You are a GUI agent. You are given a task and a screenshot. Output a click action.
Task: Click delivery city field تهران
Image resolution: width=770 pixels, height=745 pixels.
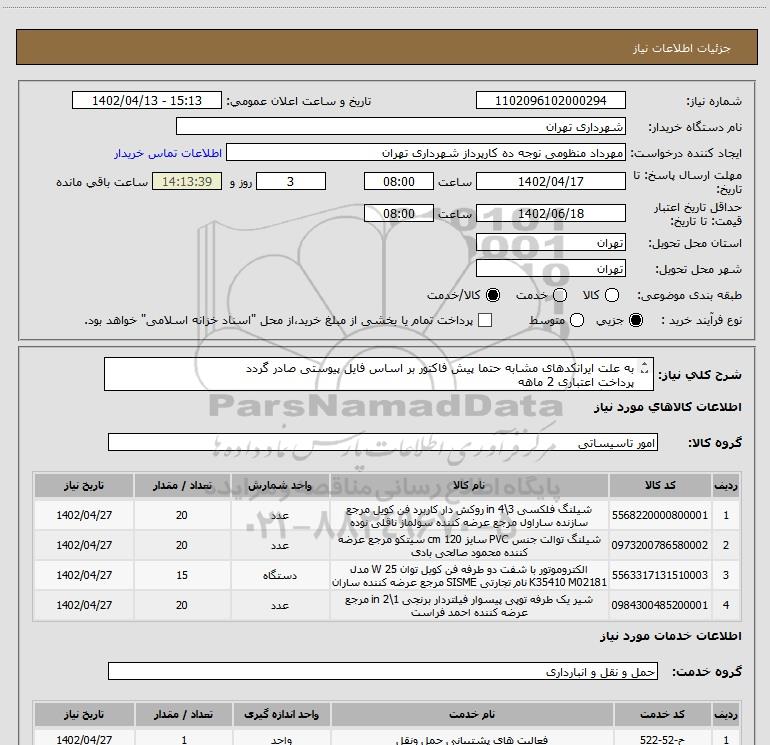[550, 268]
